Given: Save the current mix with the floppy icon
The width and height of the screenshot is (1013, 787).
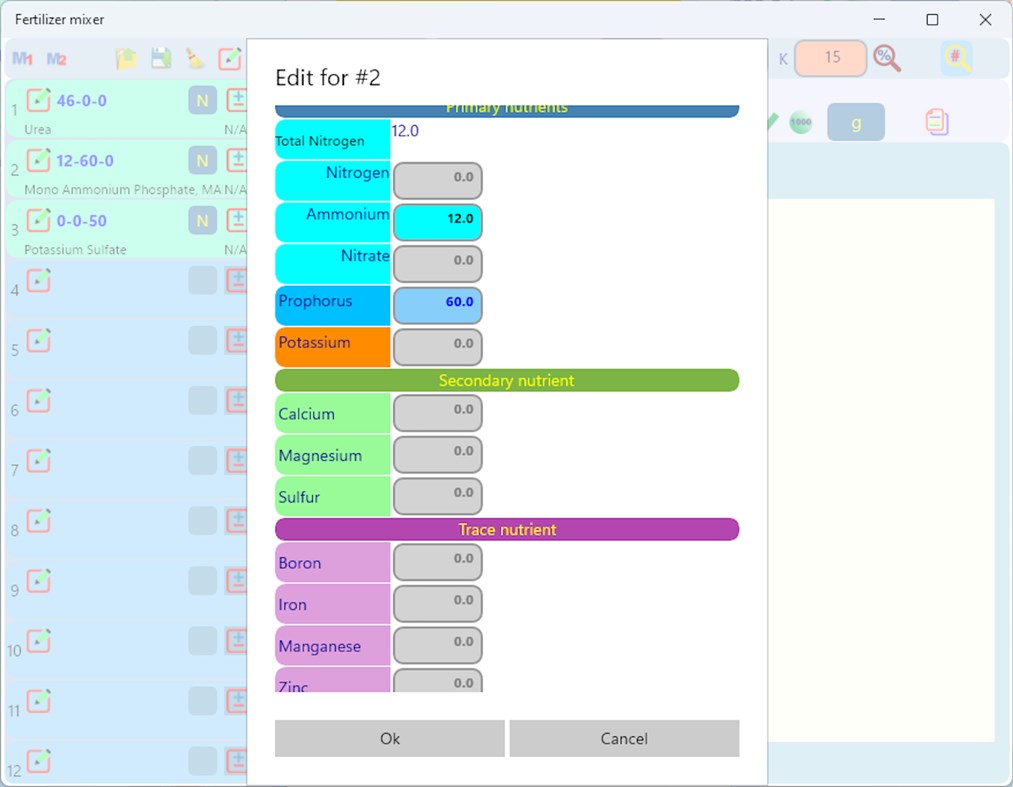Looking at the screenshot, I should click(x=160, y=58).
